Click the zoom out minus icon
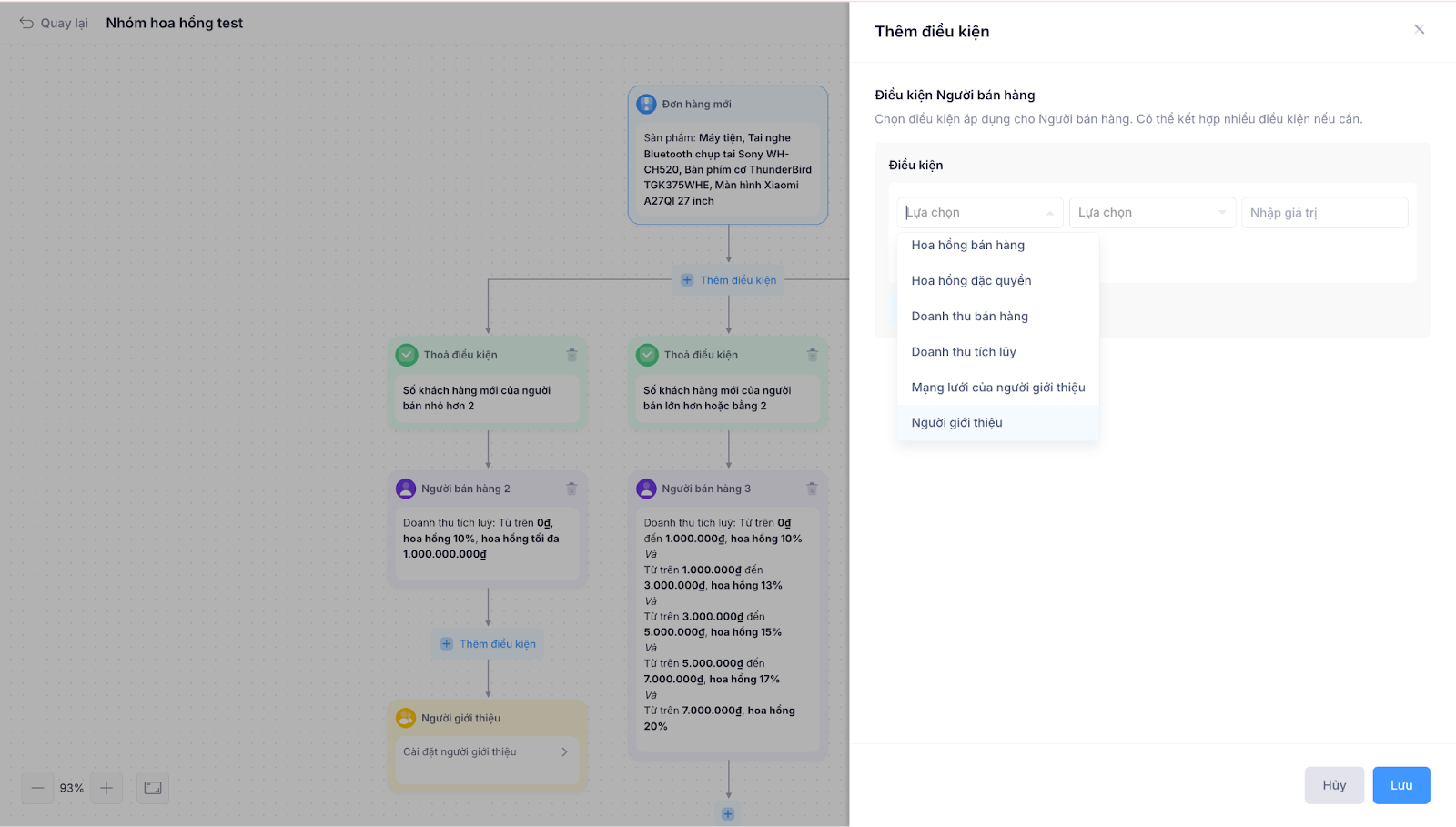The height and width of the screenshot is (827, 1456). pos(37,788)
